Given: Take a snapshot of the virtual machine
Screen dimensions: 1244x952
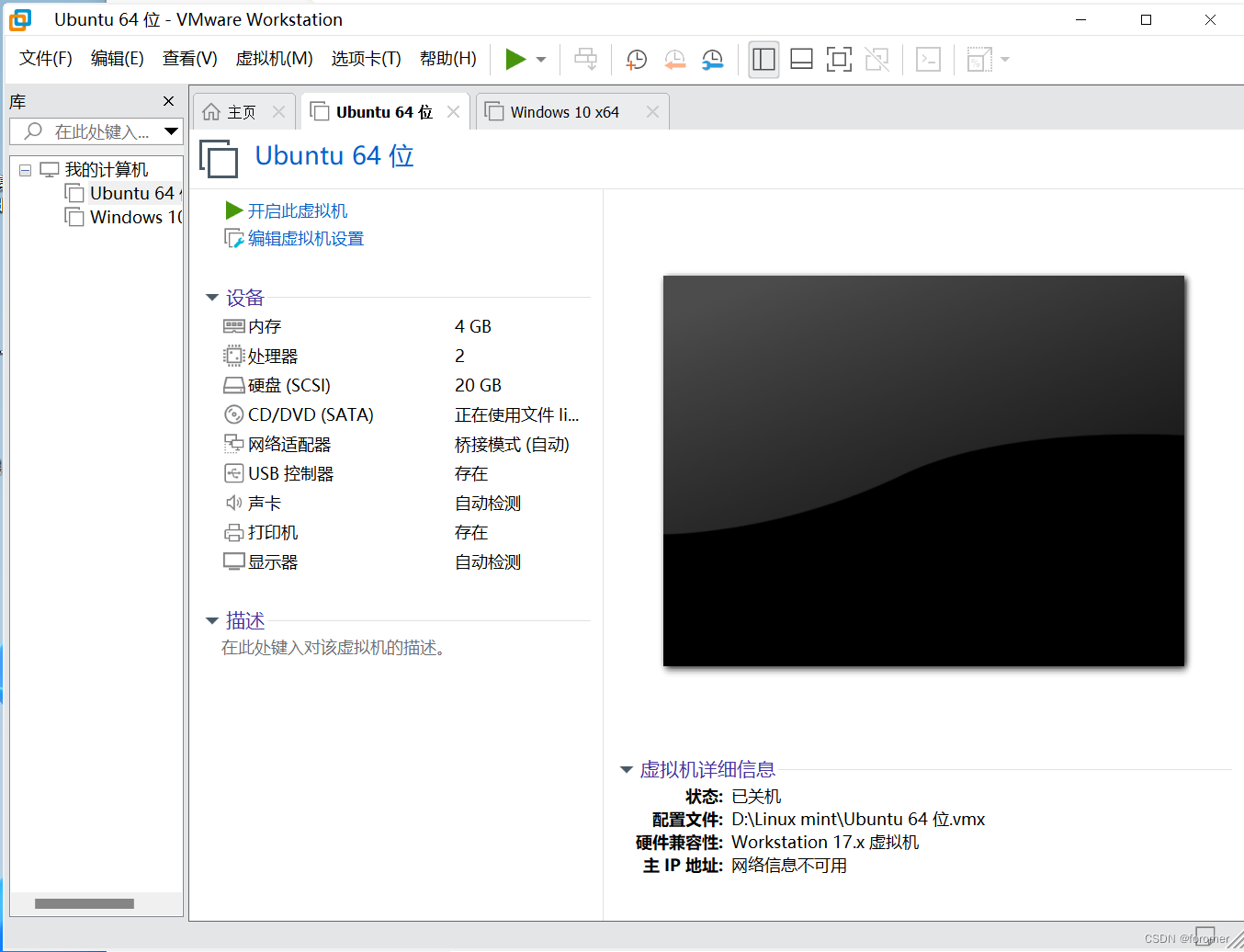Looking at the screenshot, I should click(636, 59).
